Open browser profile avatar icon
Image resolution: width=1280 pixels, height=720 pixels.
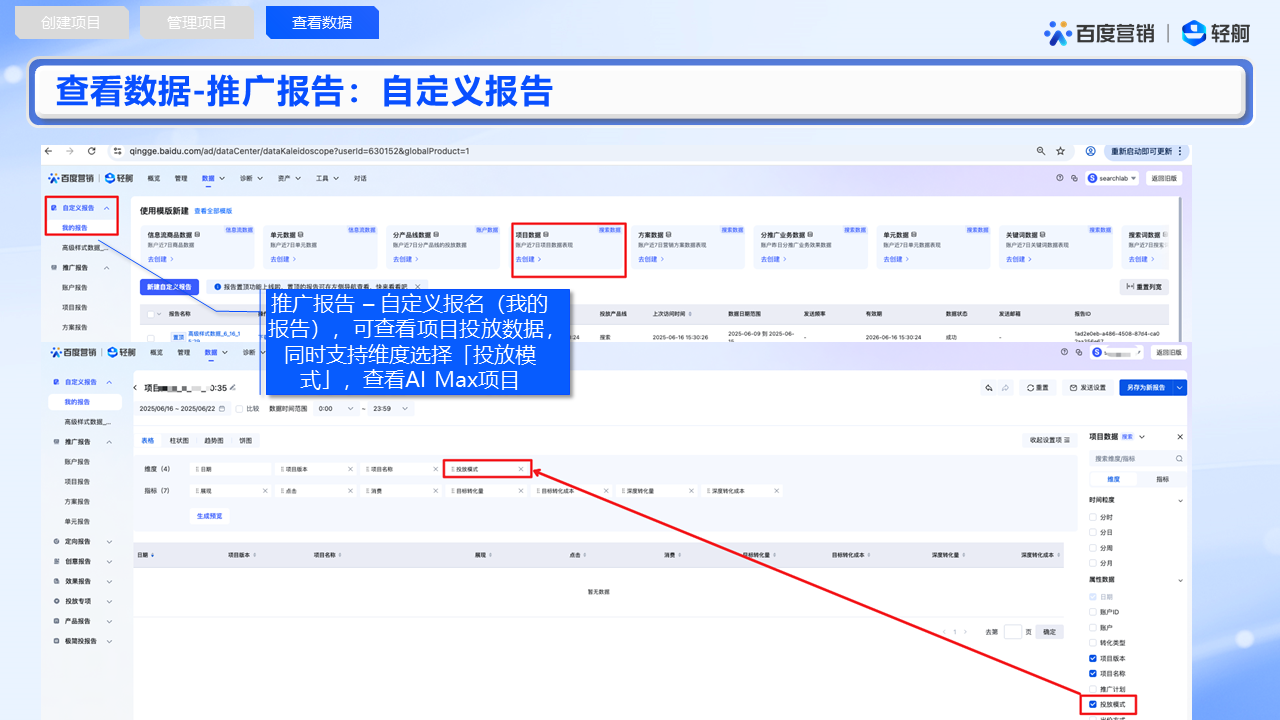tap(1090, 151)
